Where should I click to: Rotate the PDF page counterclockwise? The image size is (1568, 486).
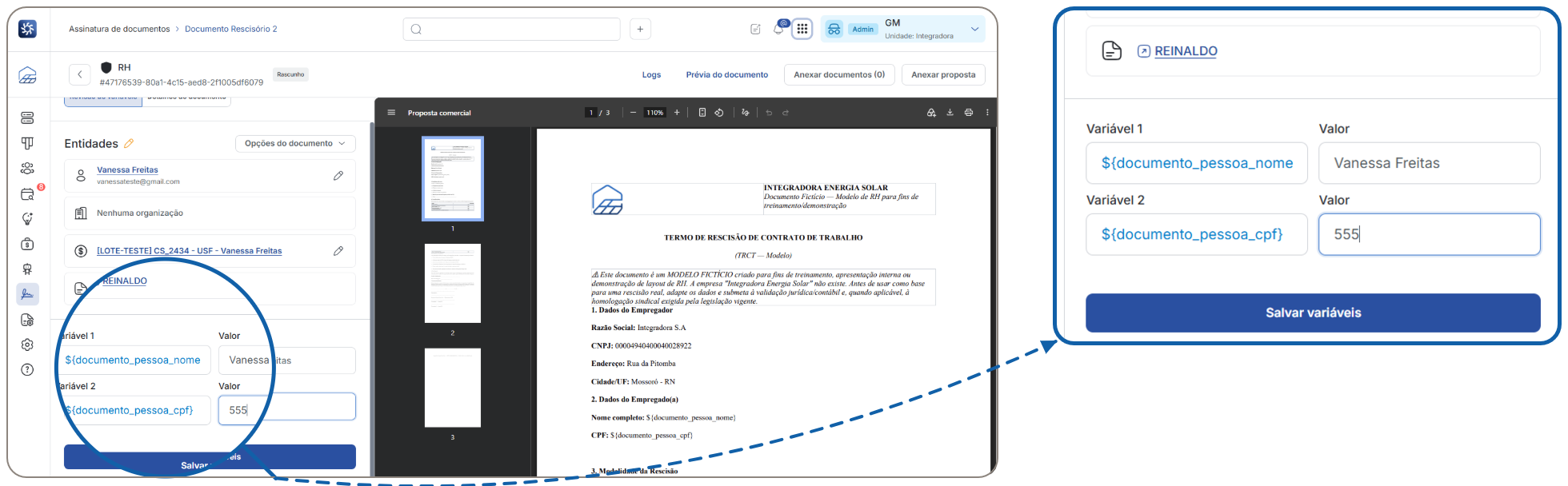tap(719, 113)
